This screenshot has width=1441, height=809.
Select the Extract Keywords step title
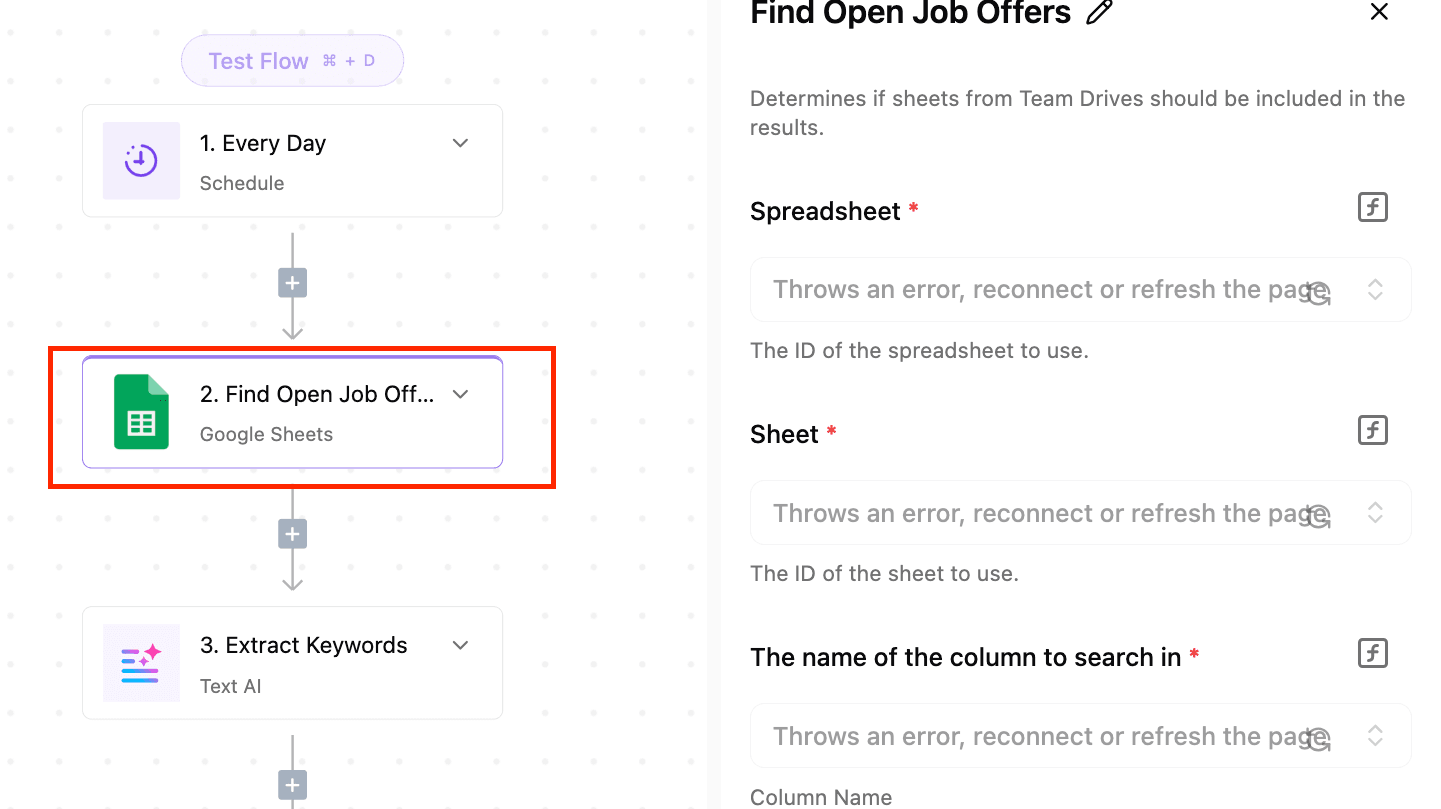(x=303, y=645)
